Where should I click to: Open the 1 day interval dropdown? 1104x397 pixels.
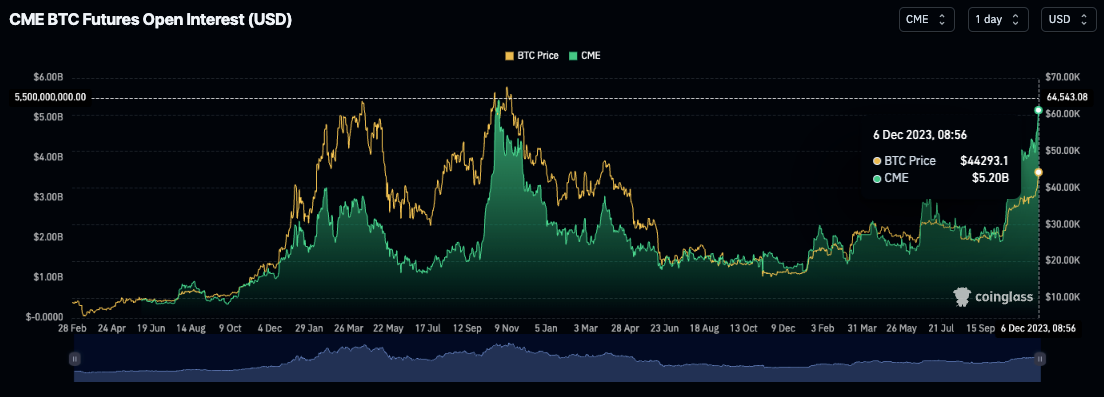(x=998, y=20)
